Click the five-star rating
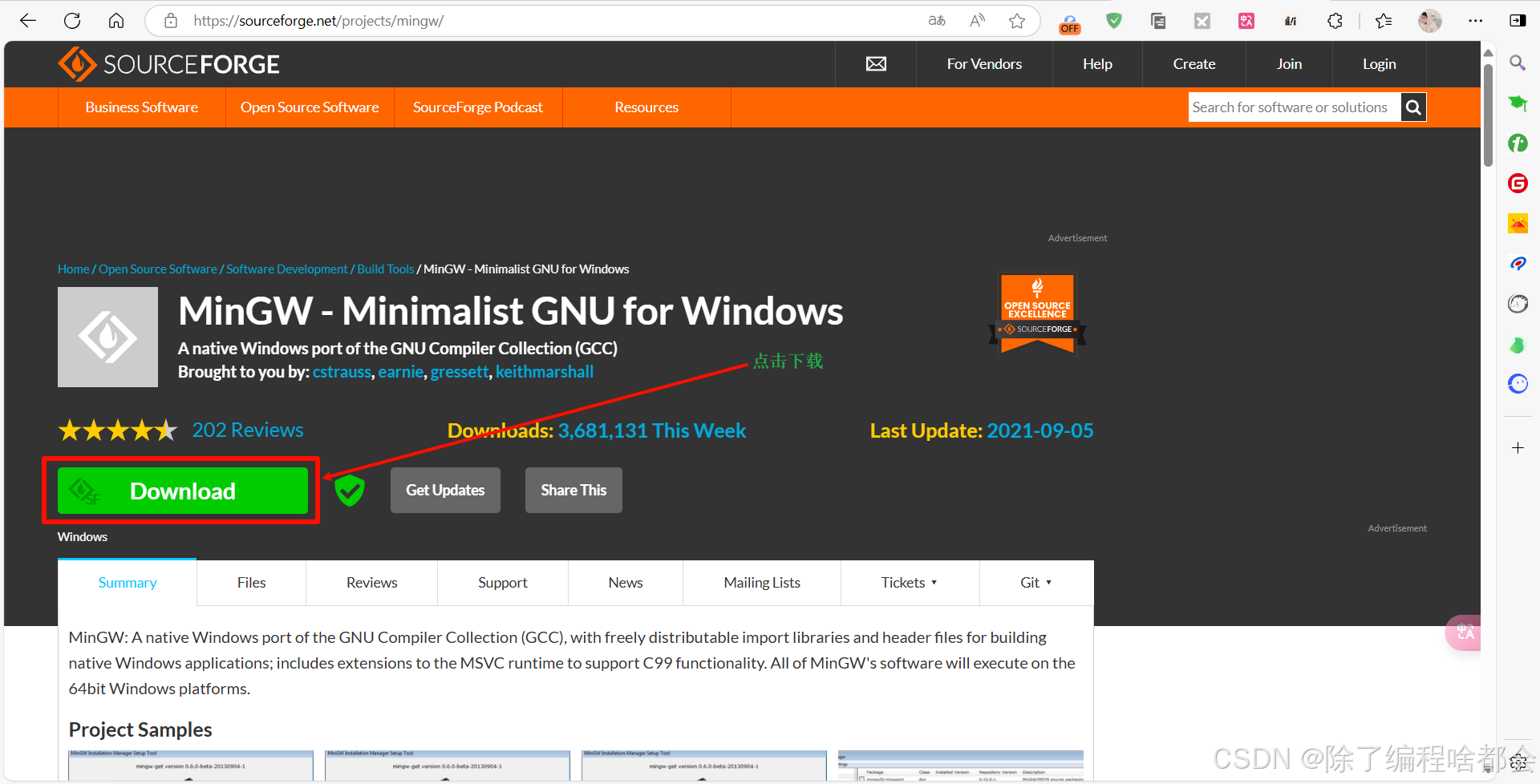The height and width of the screenshot is (784, 1540). (x=118, y=430)
